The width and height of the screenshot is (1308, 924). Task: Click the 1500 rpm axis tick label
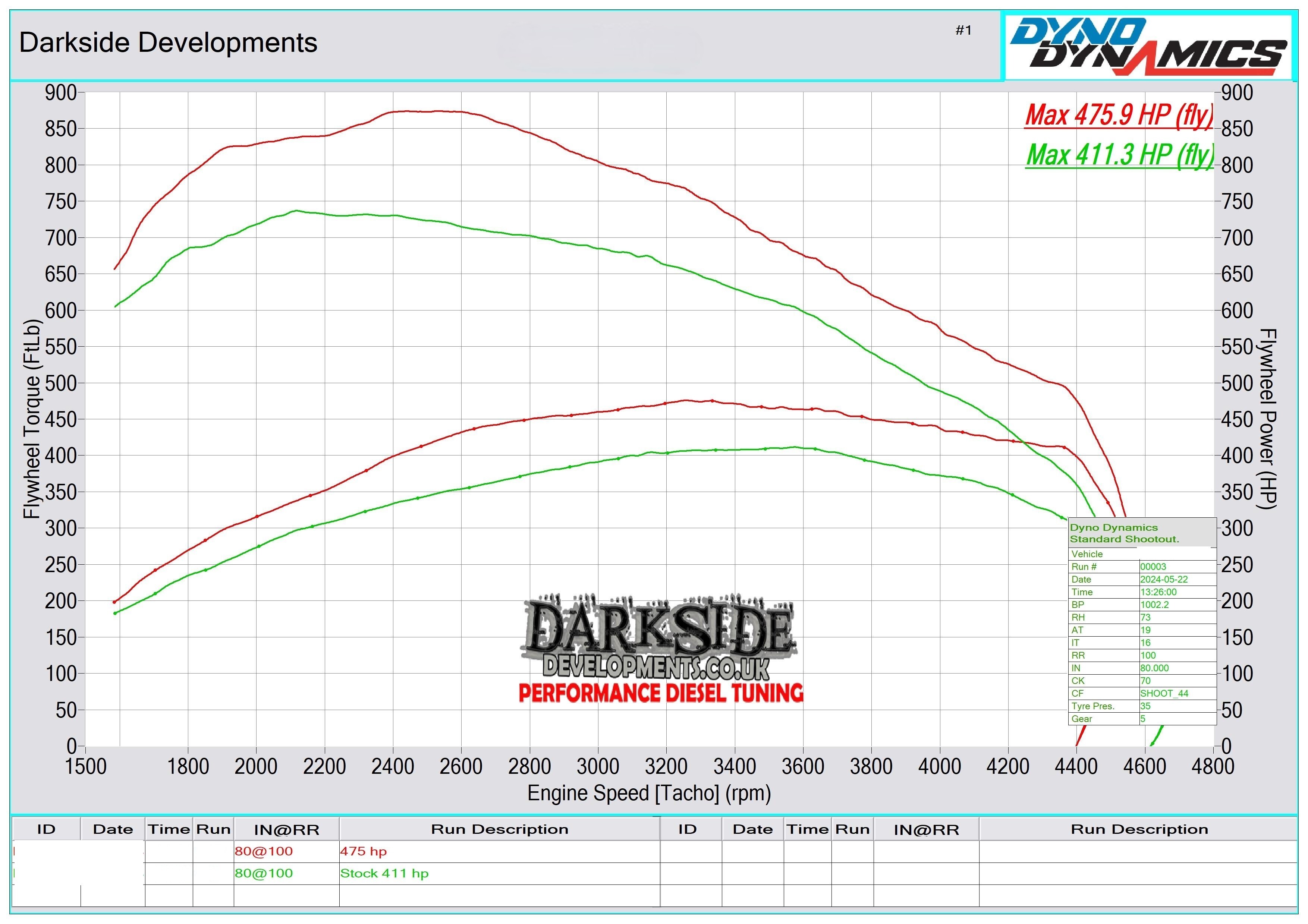pyautogui.click(x=85, y=766)
